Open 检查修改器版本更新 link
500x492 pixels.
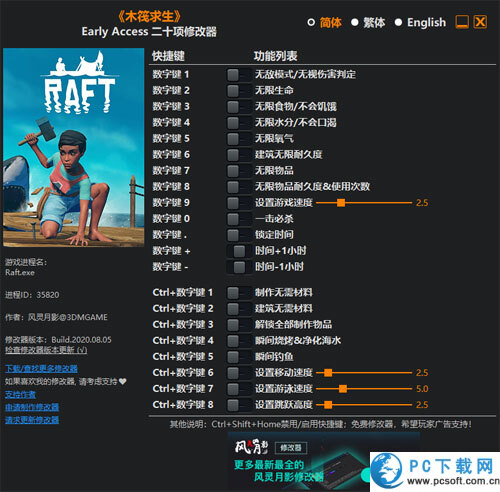point(46,350)
